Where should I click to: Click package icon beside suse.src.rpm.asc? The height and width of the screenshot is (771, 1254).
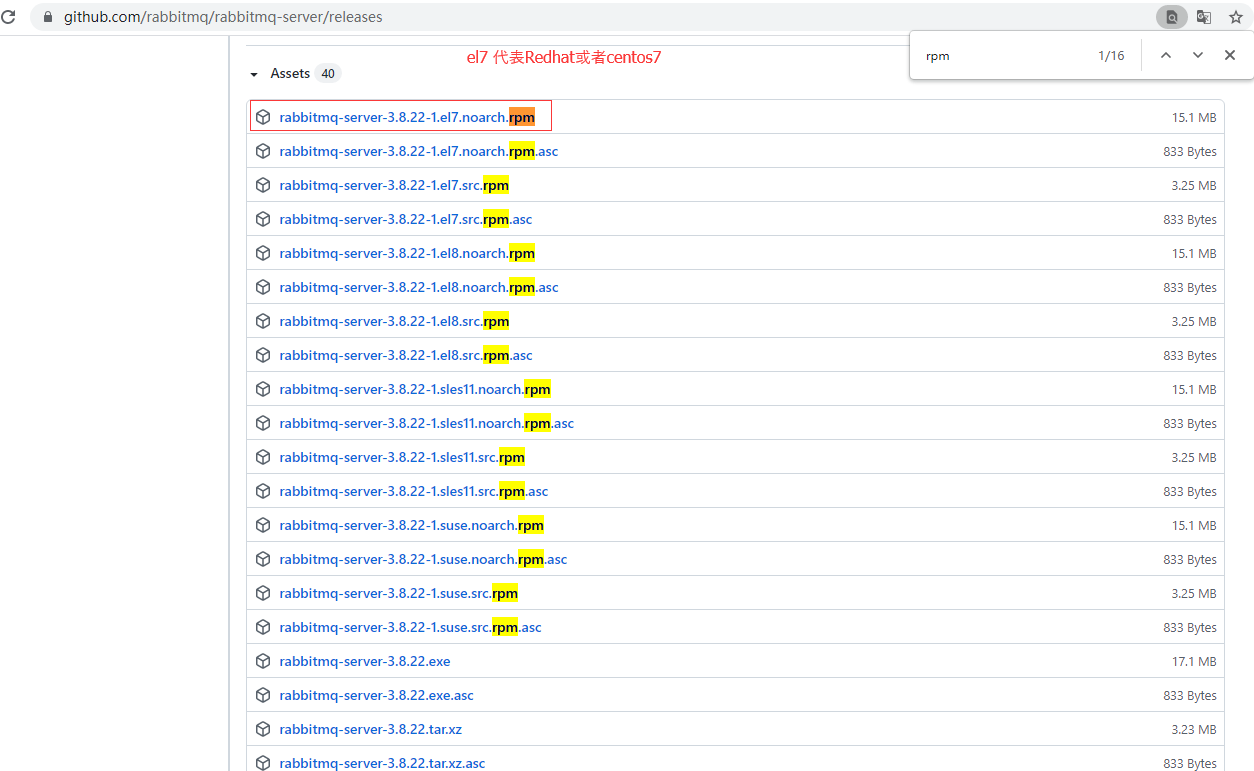[x=263, y=627]
